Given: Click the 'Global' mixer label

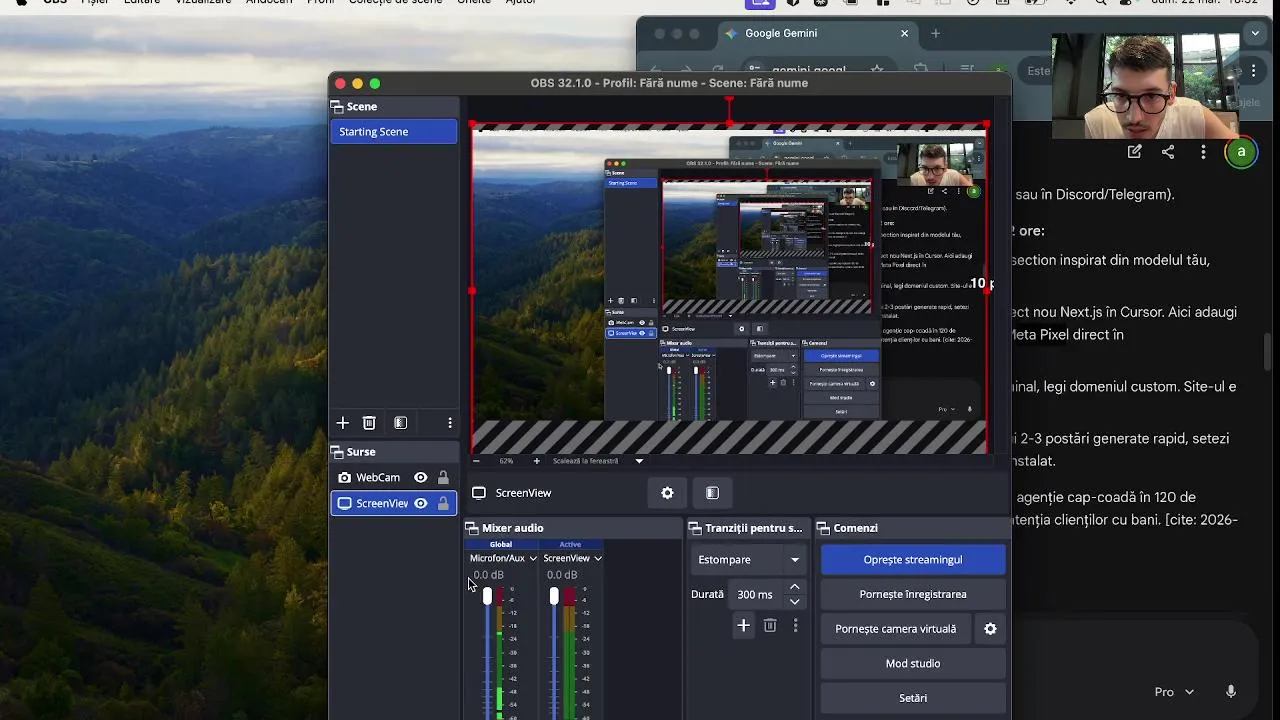Looking at the screenshot, I should [500, 544].
